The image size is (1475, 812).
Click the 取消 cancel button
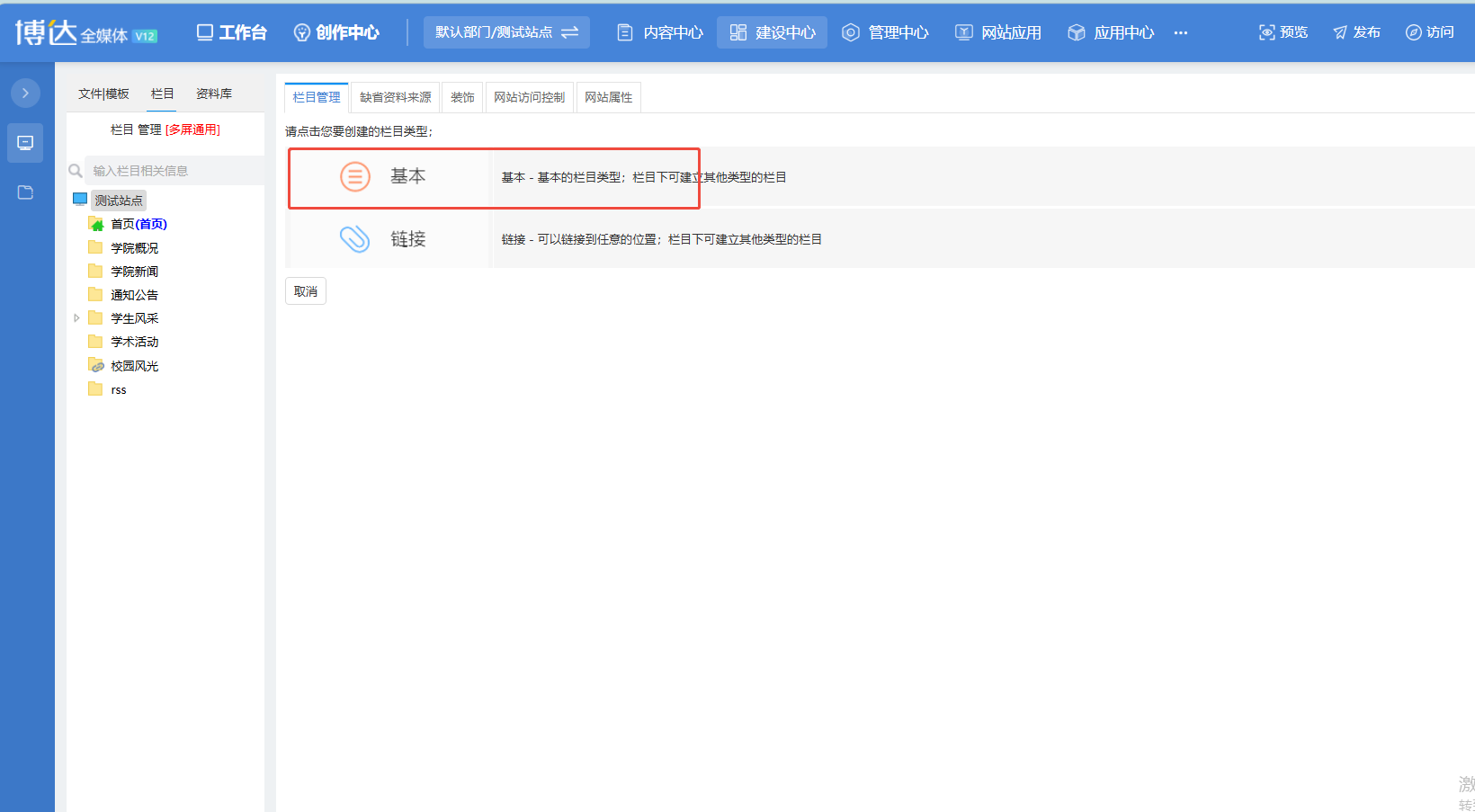(306, 291)
